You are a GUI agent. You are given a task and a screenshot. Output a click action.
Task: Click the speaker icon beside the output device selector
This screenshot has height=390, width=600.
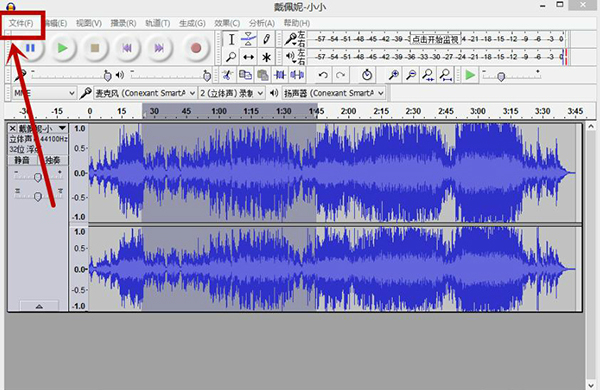[x=274, y=93]
